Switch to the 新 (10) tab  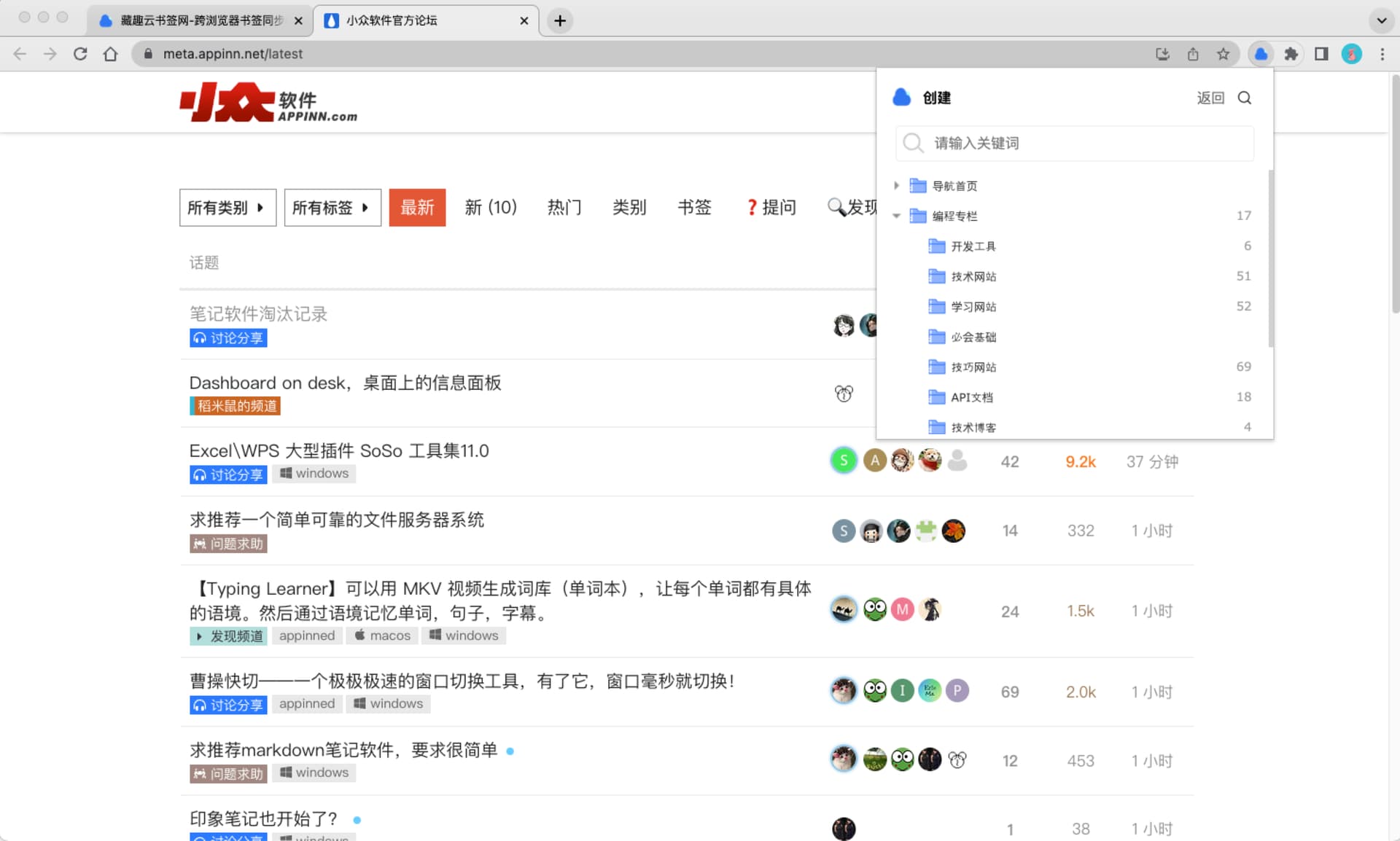pyautogui.click(x=491, y=208)
